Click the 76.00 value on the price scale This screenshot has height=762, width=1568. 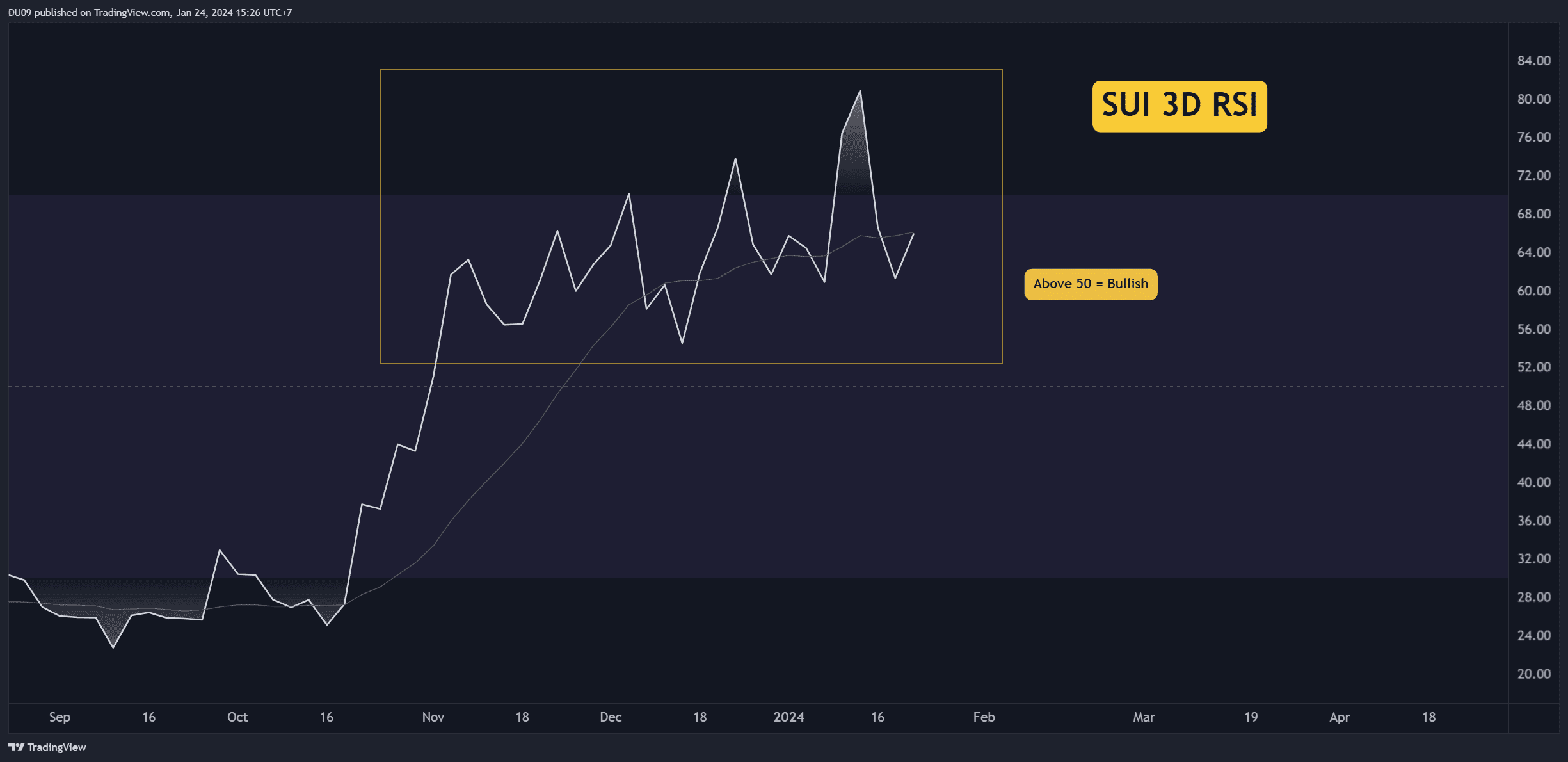1533,137
